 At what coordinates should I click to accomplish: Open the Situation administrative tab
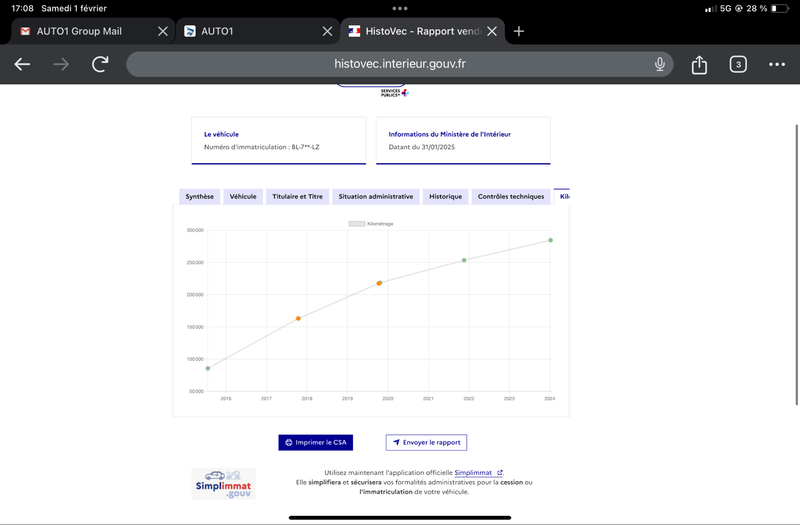coord(376,196)
